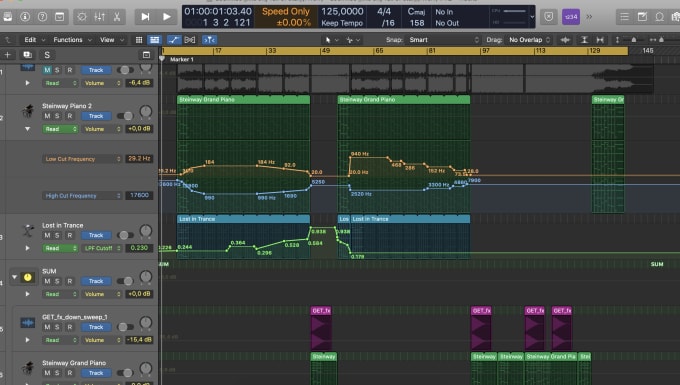The image size is (680, 385).
Task: Collapse Steinway Piano 2 automation lanes
Action: tap(27, 129)
